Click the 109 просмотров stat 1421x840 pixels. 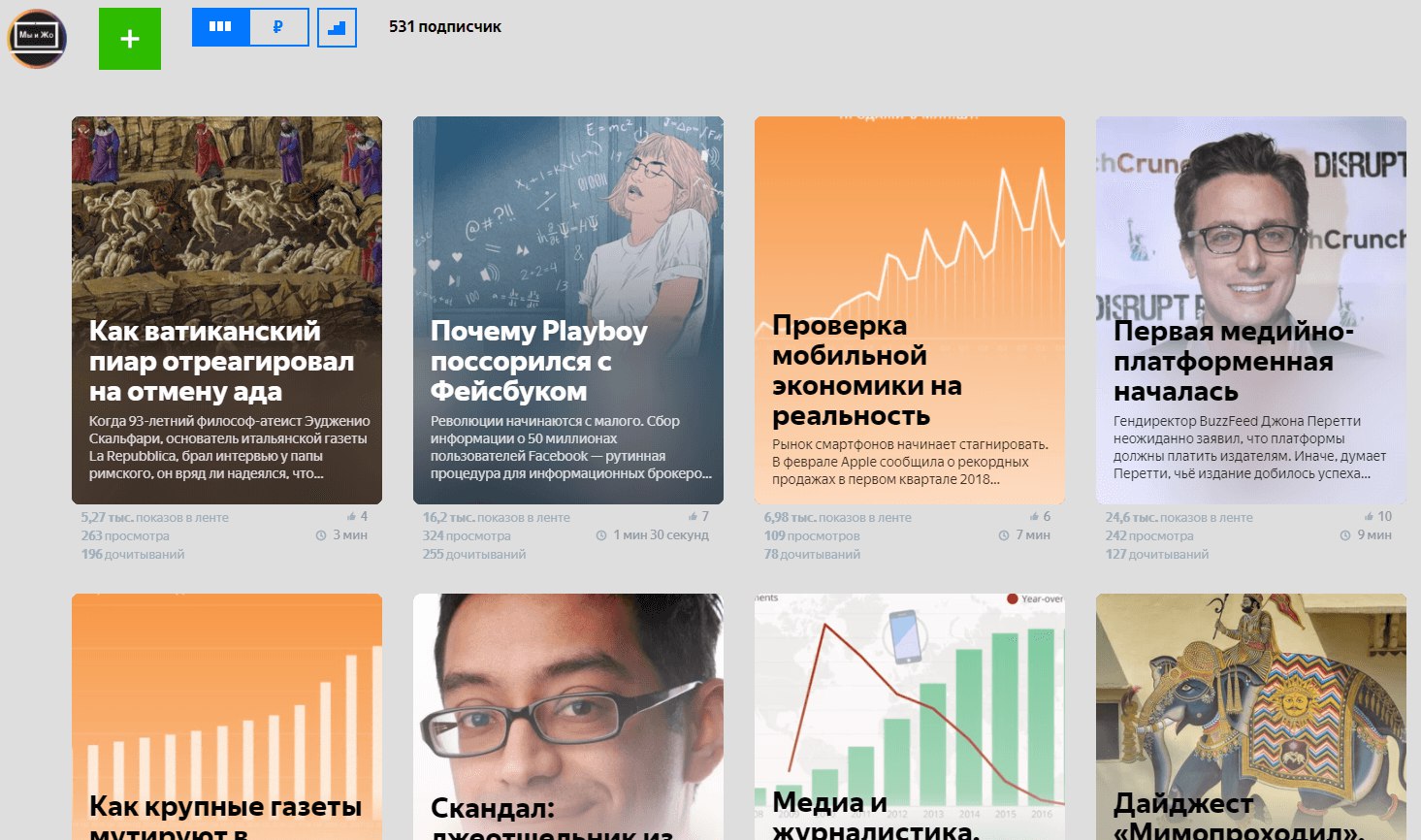pos(812,535)
